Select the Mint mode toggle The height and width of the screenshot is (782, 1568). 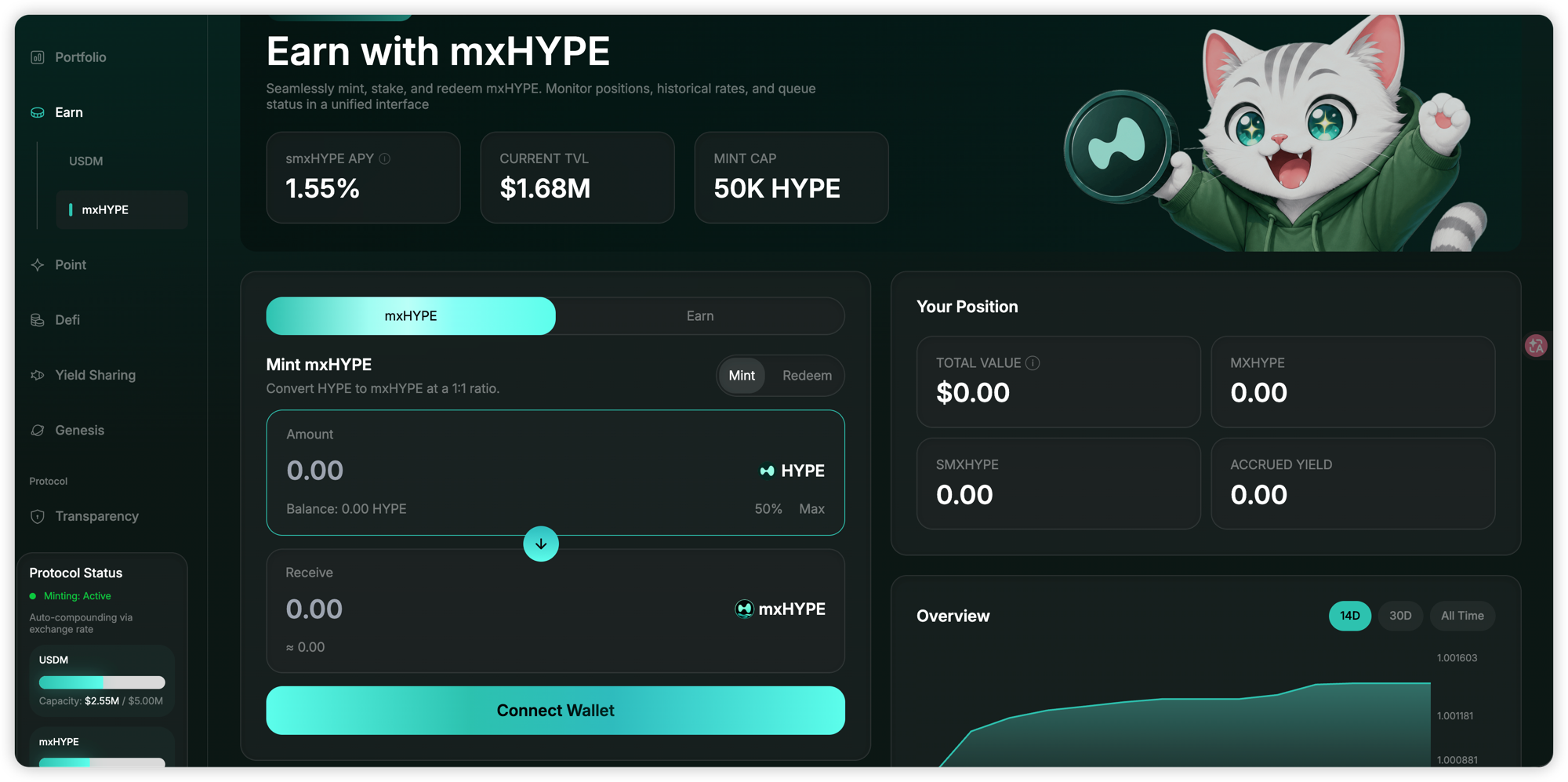(742, 376)
